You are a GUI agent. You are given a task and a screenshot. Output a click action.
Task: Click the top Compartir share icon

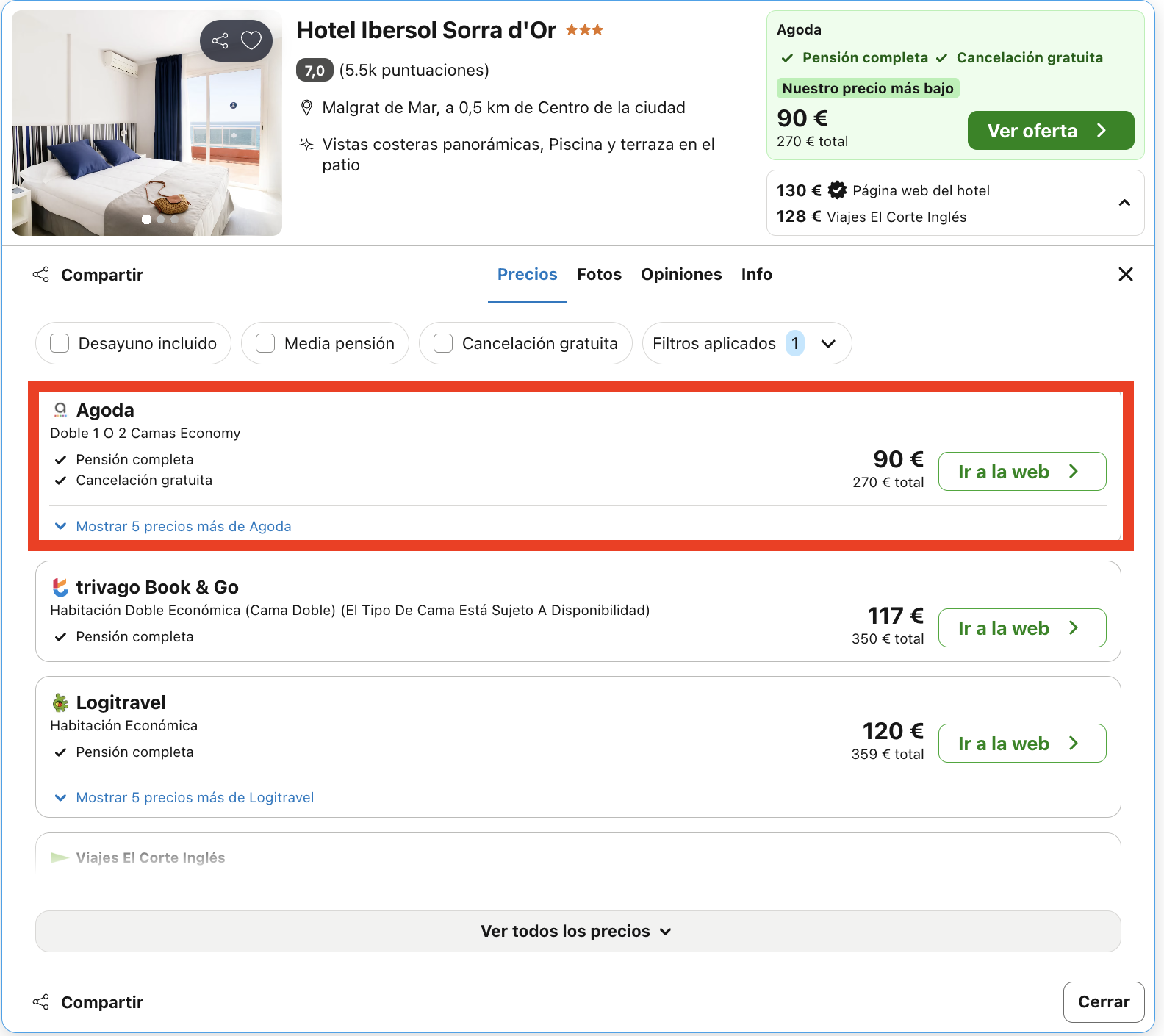click(41, 275)
